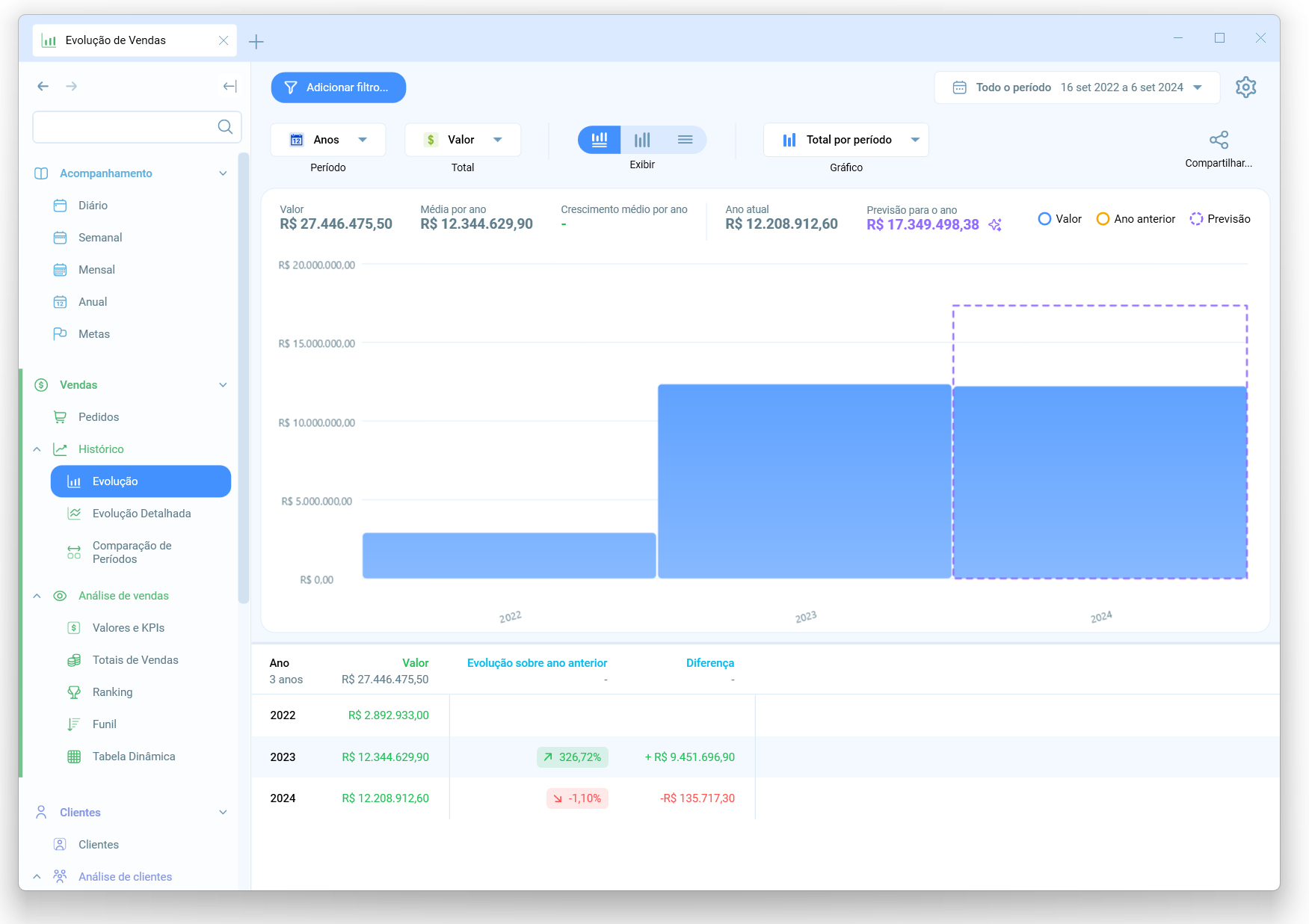
Task: Open Comparação de Períodos in sidebar
Action: 132,552
